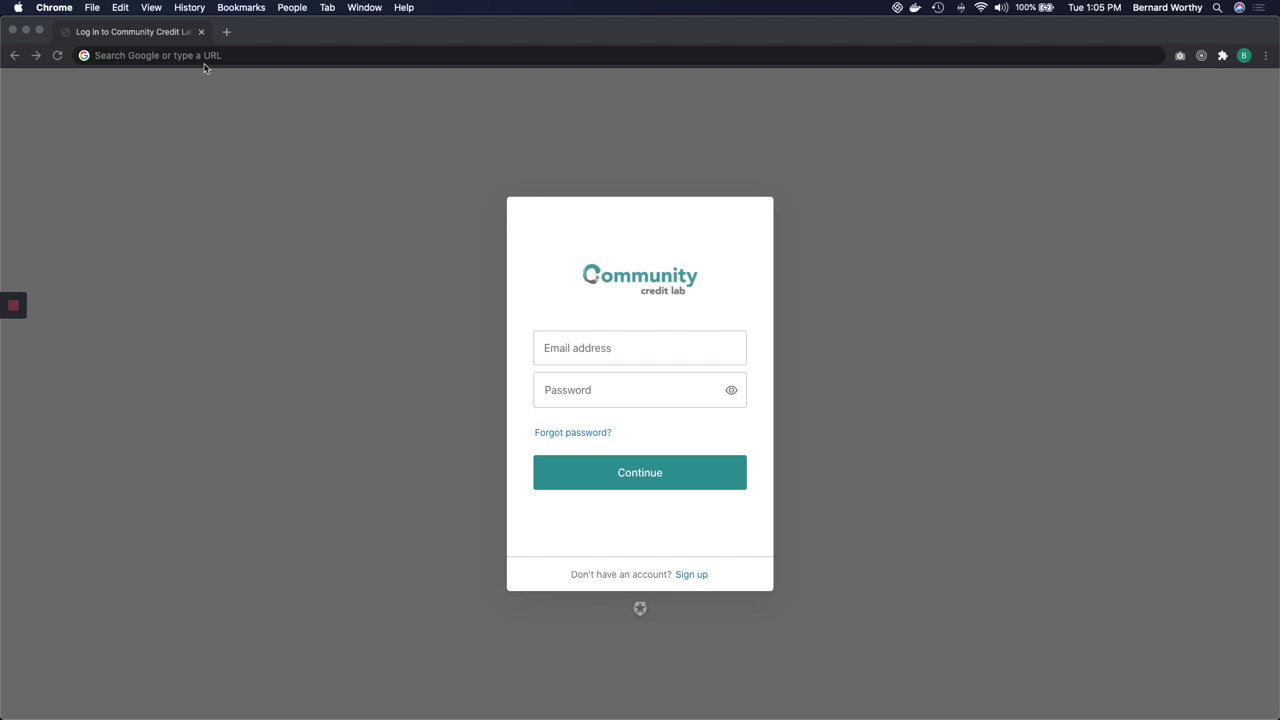The image size is (1280, 720).
Task: Click the red recording stop button at the left screen edge
Action: coord(13,306)
